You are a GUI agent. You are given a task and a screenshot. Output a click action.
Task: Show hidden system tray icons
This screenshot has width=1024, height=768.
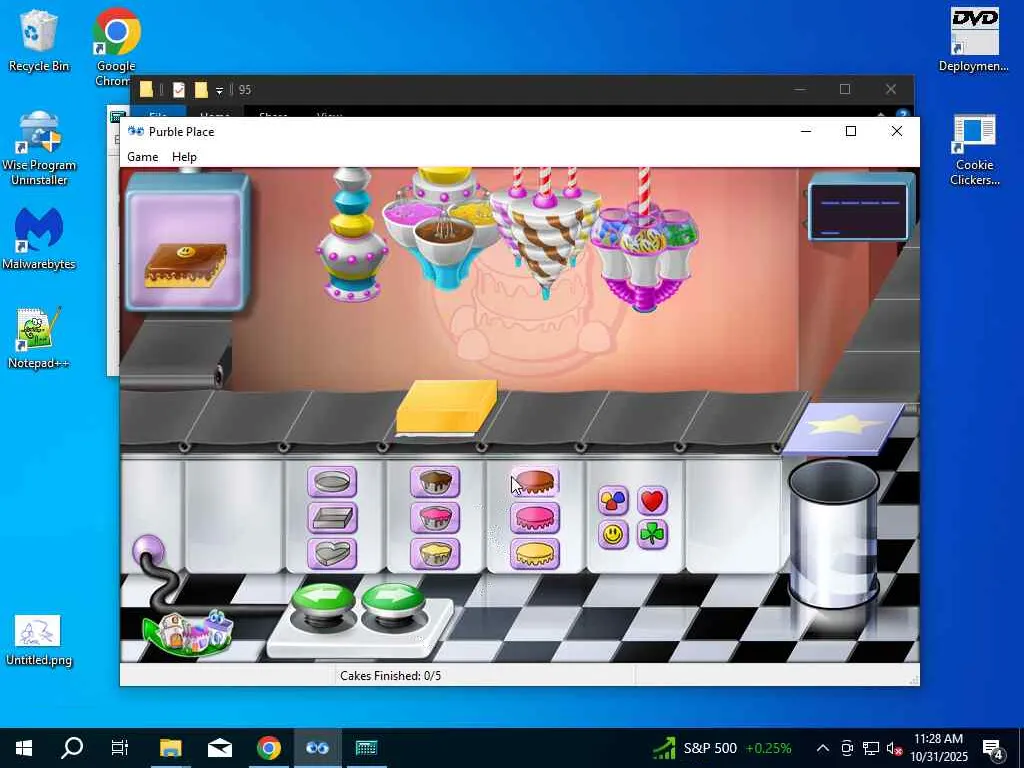click(823, 748)
